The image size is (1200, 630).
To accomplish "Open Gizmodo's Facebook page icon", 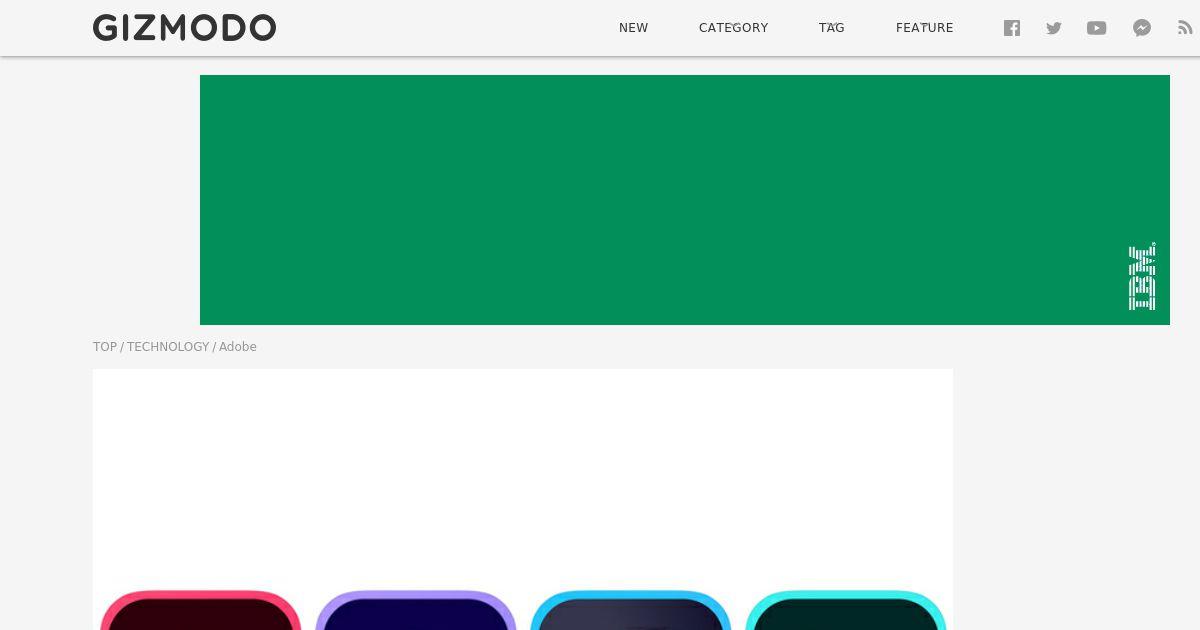I will (1012, 28).
